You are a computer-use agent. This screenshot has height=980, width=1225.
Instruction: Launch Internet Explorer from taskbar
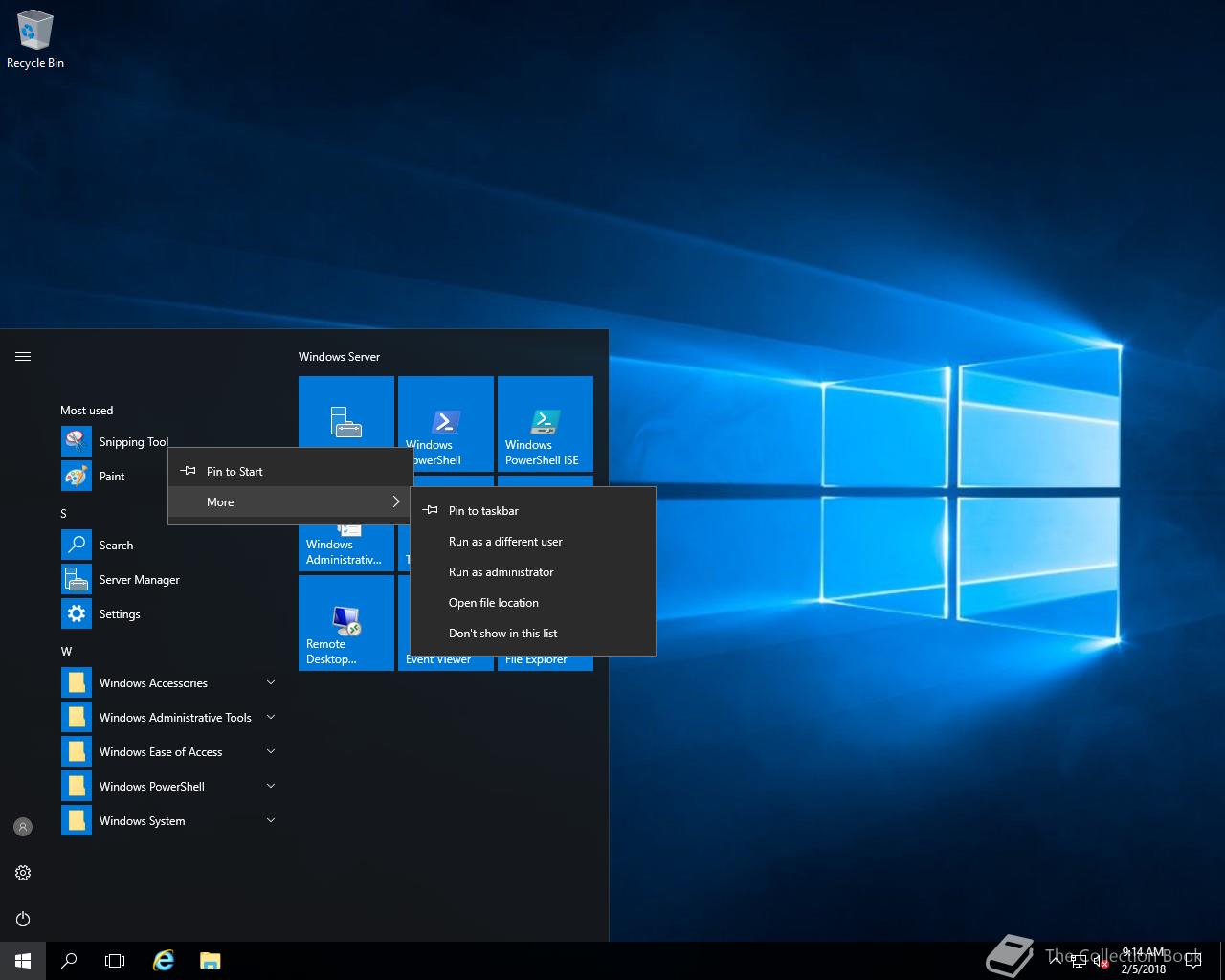[164, 961]
